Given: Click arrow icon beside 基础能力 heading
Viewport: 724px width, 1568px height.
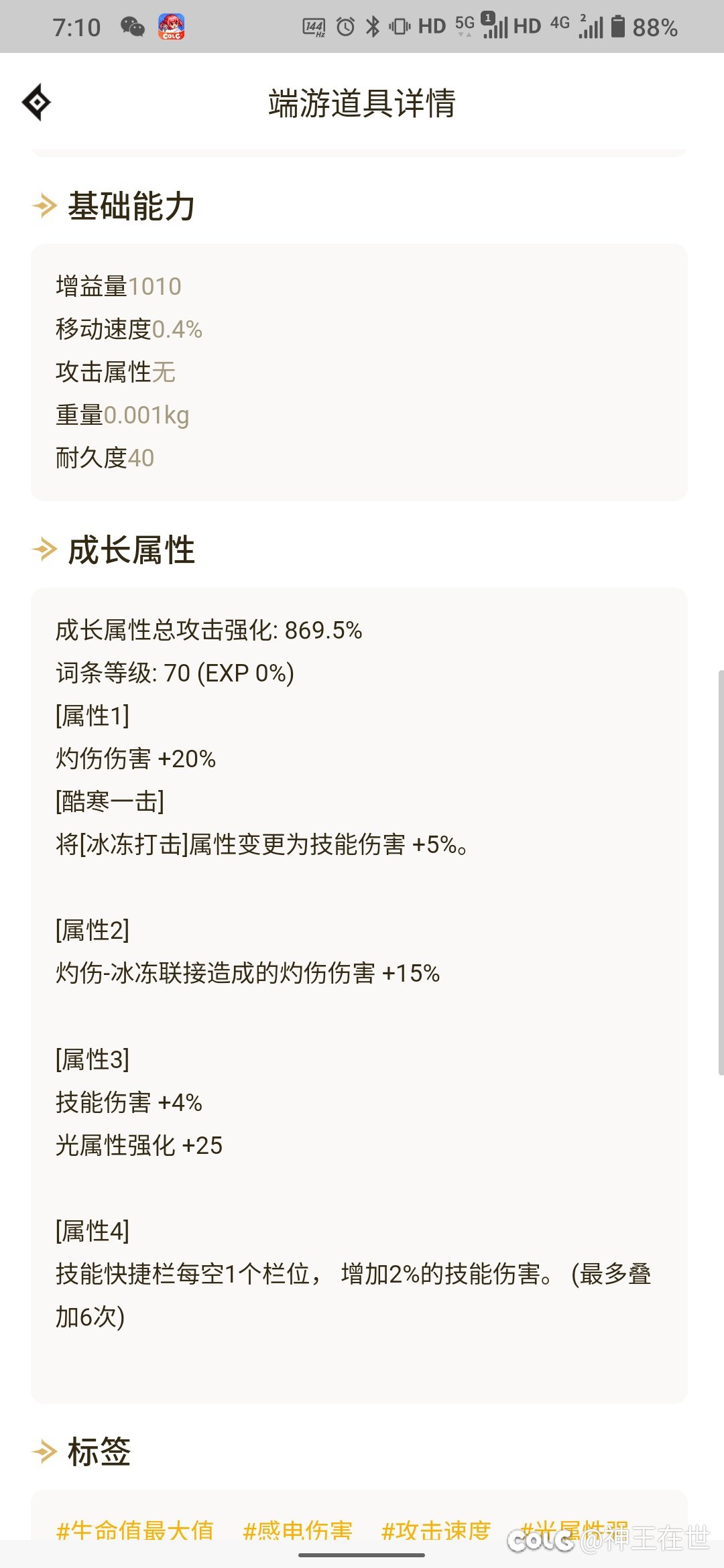Looking at the screenshot, I should tap(44, 206).
